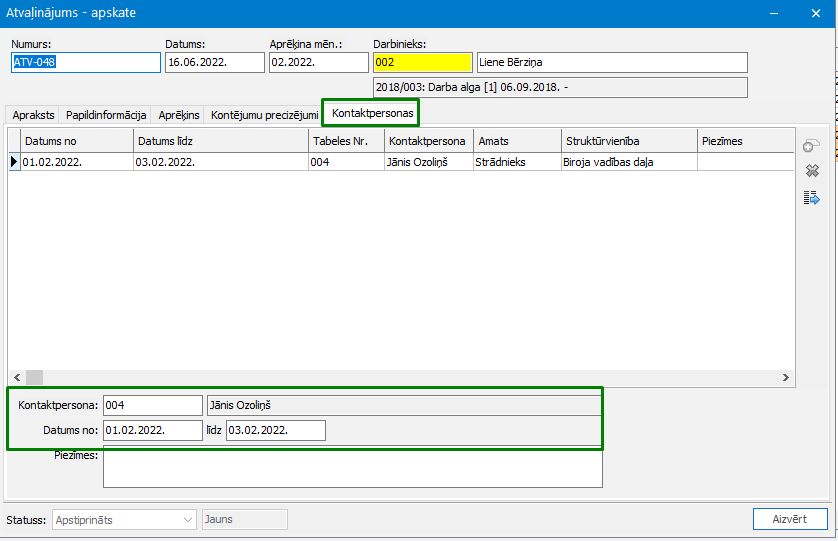Select table cell Strādnieks
The width and height of the screenshot is (838, 541).
click(517, 162)
